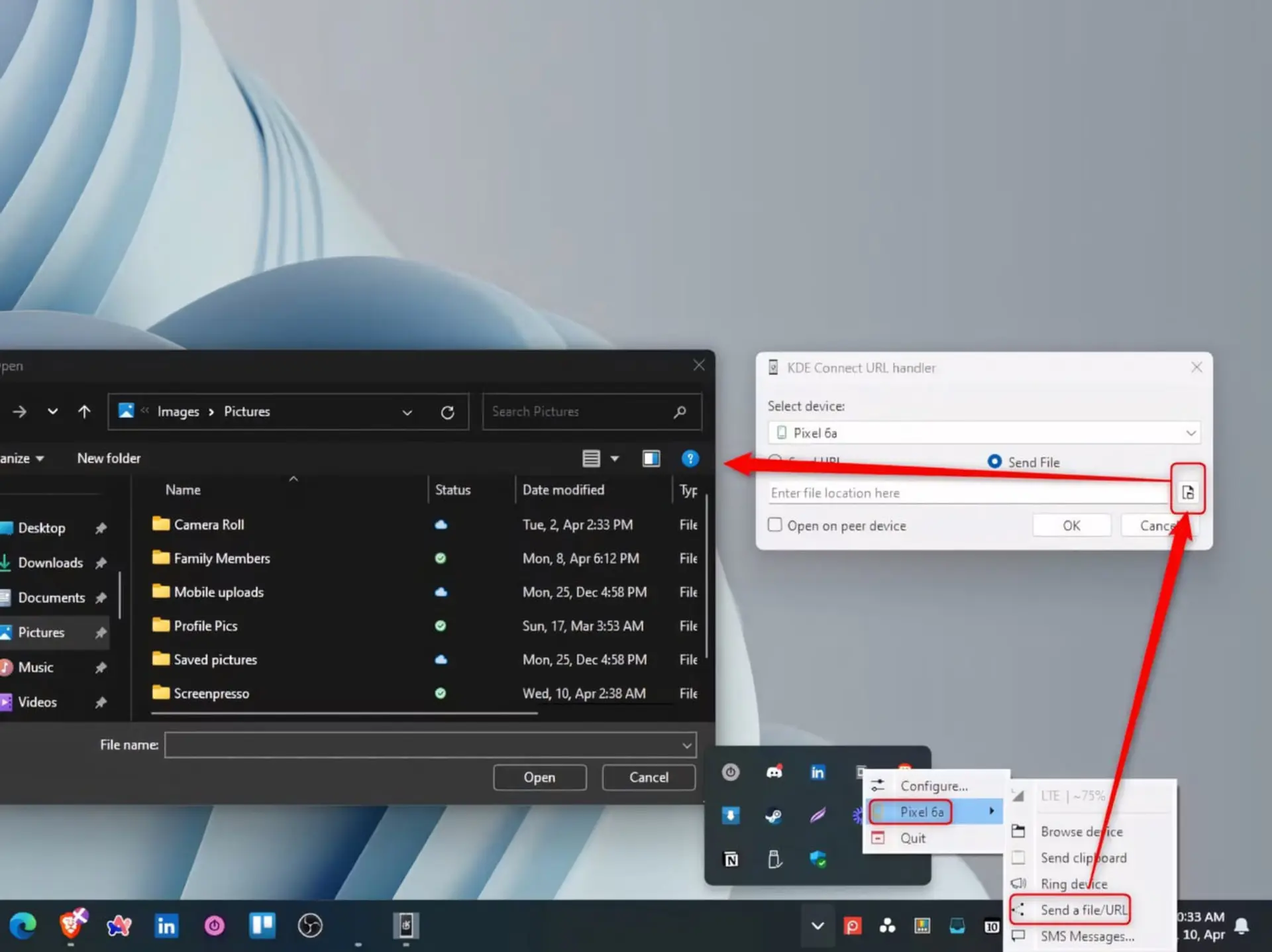Click the pink power timer taskbar icon
This screenshot has height=952, width=1272.
coord(214,926)
